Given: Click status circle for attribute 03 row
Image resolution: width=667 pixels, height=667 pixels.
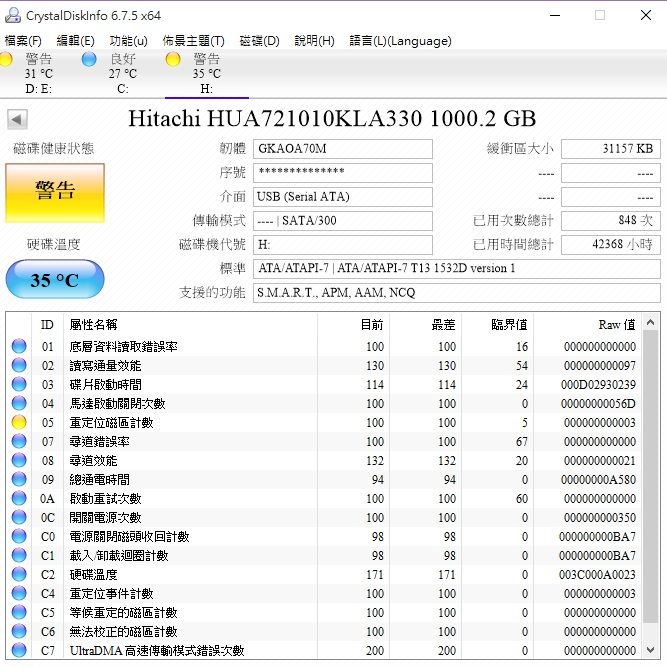Looking at the screenshot, I should point(19,384).
